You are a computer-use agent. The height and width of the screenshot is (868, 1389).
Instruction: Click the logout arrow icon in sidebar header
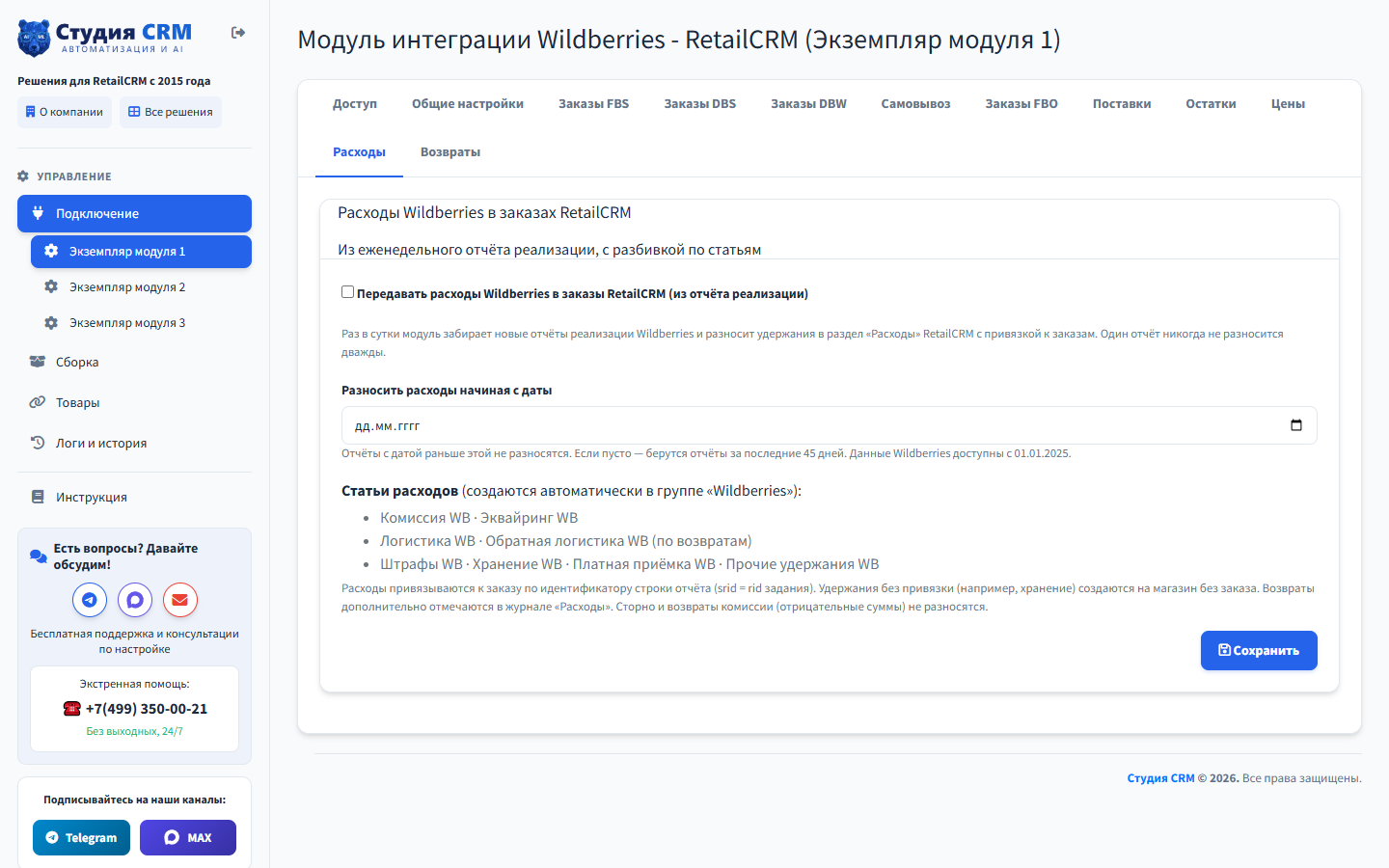tap(238, 33)
